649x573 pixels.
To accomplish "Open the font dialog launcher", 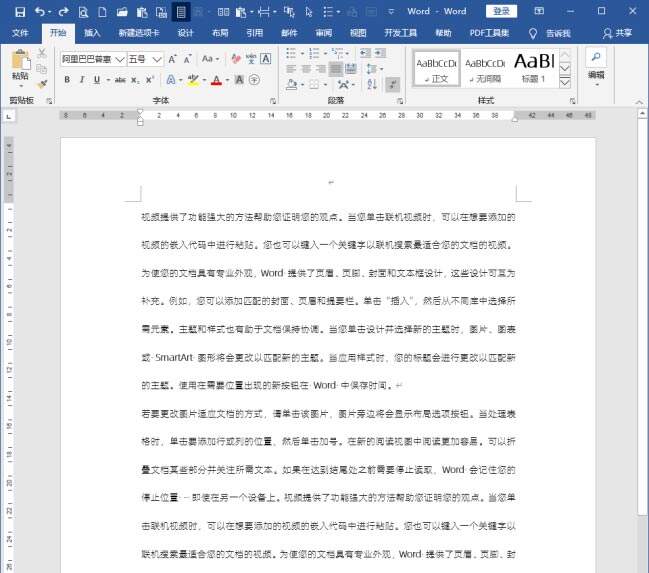I will tap(273, 101).
